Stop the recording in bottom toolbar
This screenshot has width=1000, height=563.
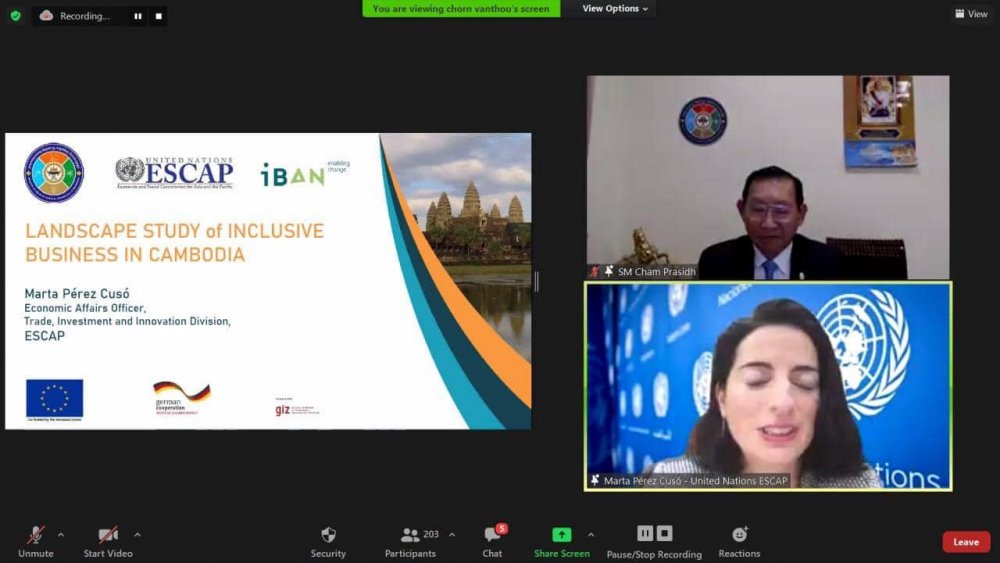[x=665, y=534]
